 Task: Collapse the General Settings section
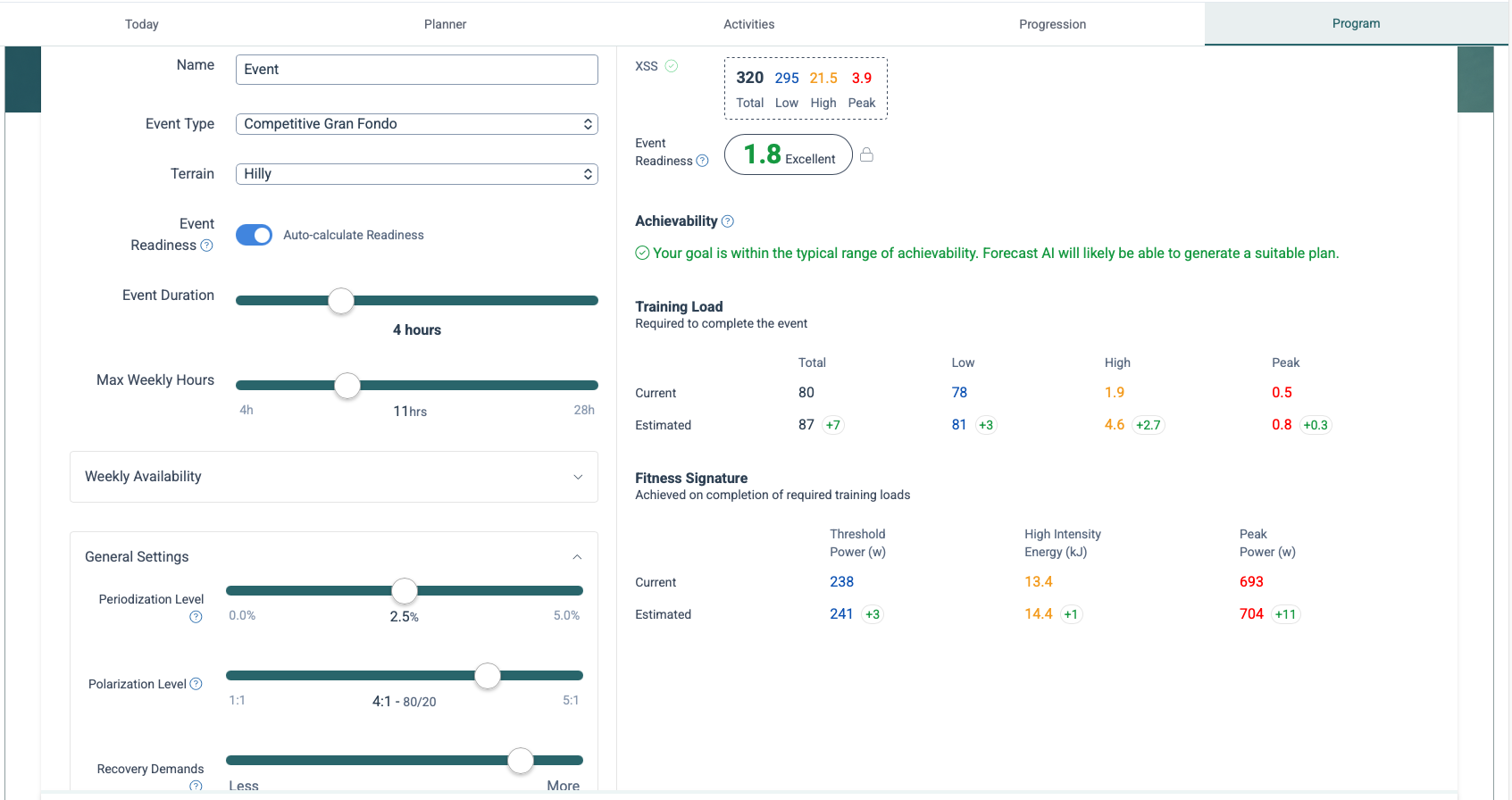[x=577, y=557]
